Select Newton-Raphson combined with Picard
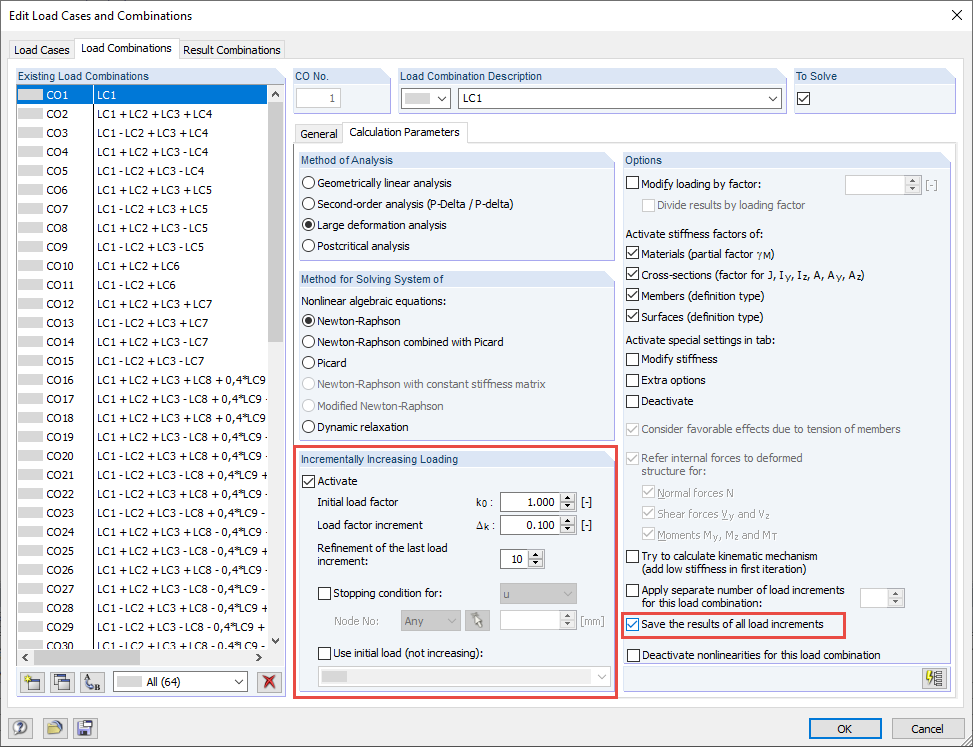This screenshot has height=747, width=973. 308,342
